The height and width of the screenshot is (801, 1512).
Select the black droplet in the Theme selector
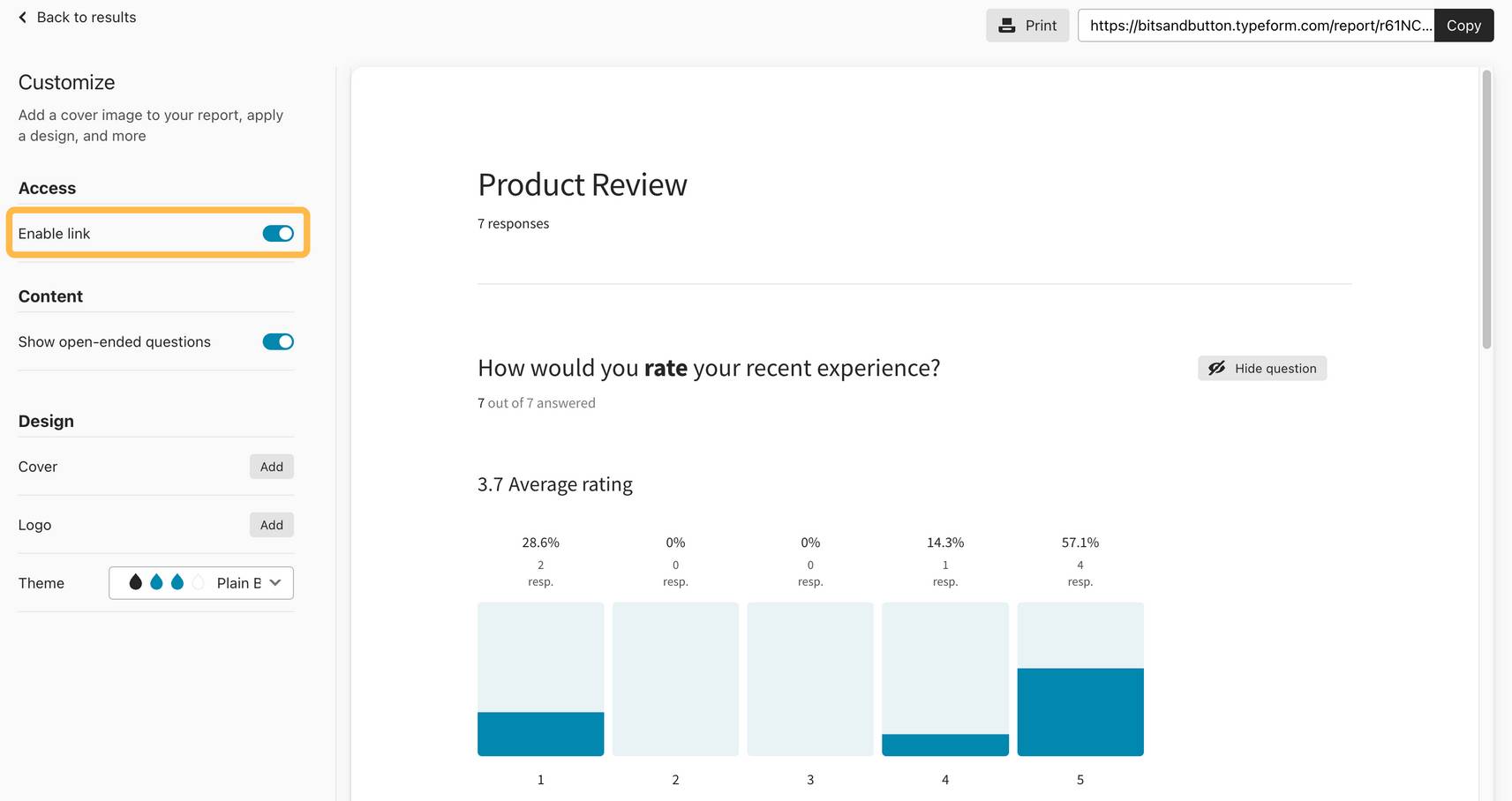tap(134, 582)
